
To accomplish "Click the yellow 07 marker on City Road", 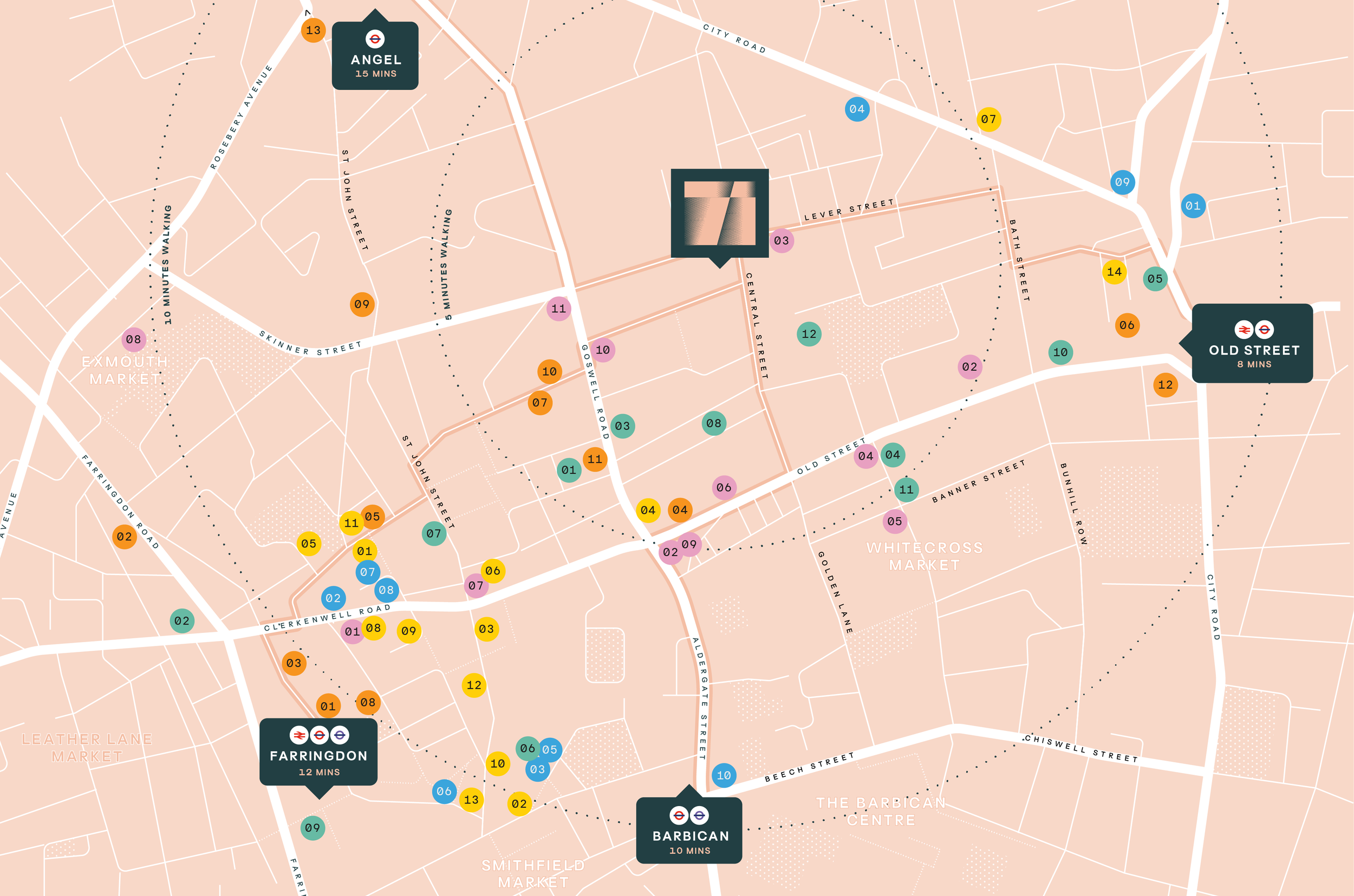I will 988,120.
